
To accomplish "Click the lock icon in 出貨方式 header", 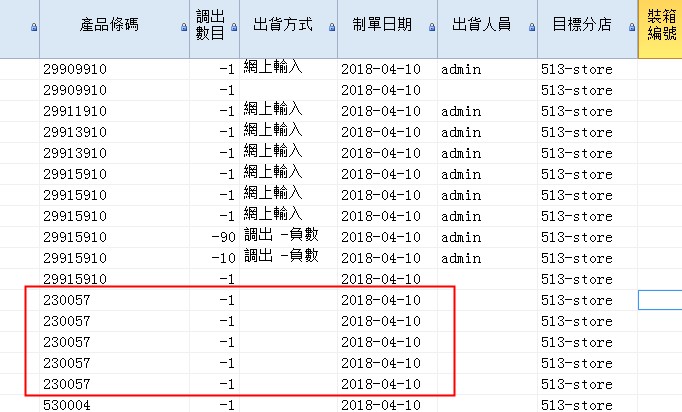I will [x=329, y=29].
